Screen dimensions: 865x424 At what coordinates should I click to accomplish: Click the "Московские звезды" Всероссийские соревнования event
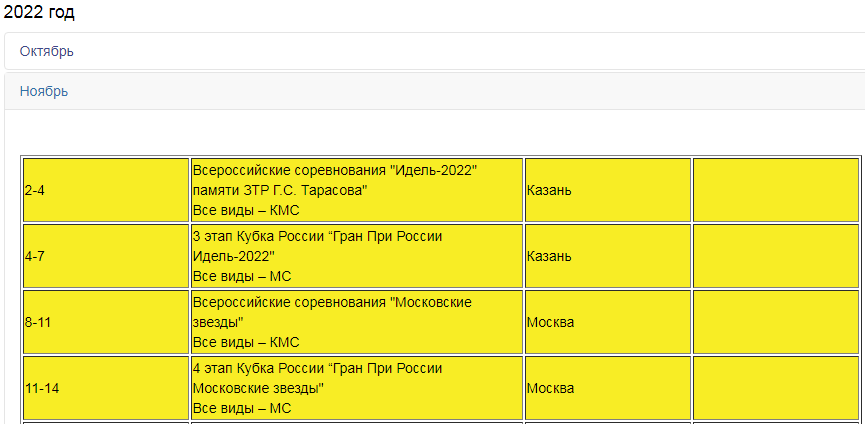331,303
